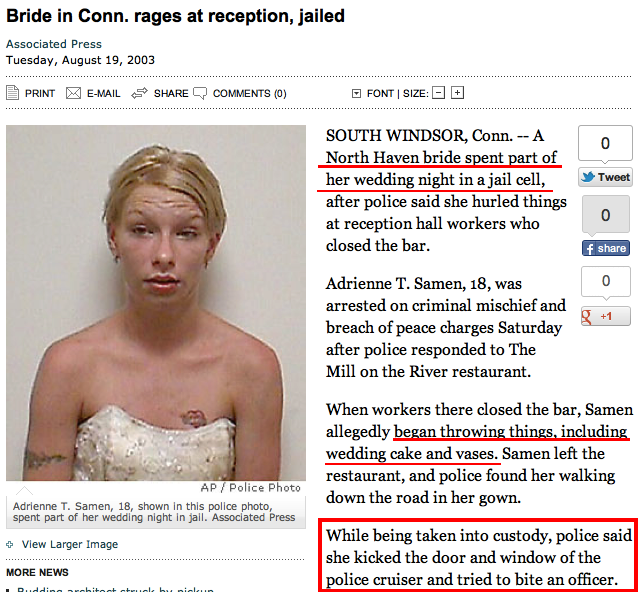Image resolution: width=638 pixels, height=592 pixels.
Task: Open COMMENTS (0) link
Action: coord(249,94)
